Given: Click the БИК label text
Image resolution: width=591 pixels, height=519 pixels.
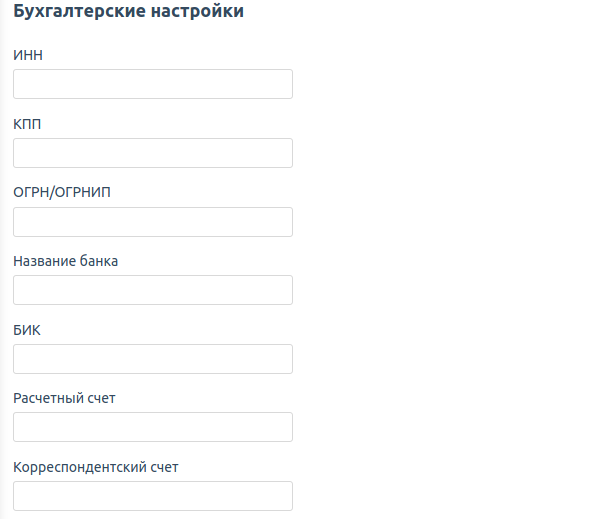Looking at the screenshot, I should click(x=26, y=330).
